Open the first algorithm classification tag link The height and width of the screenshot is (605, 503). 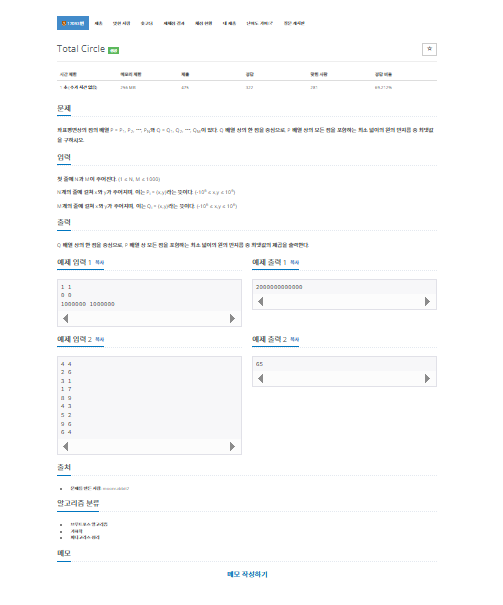89,524
